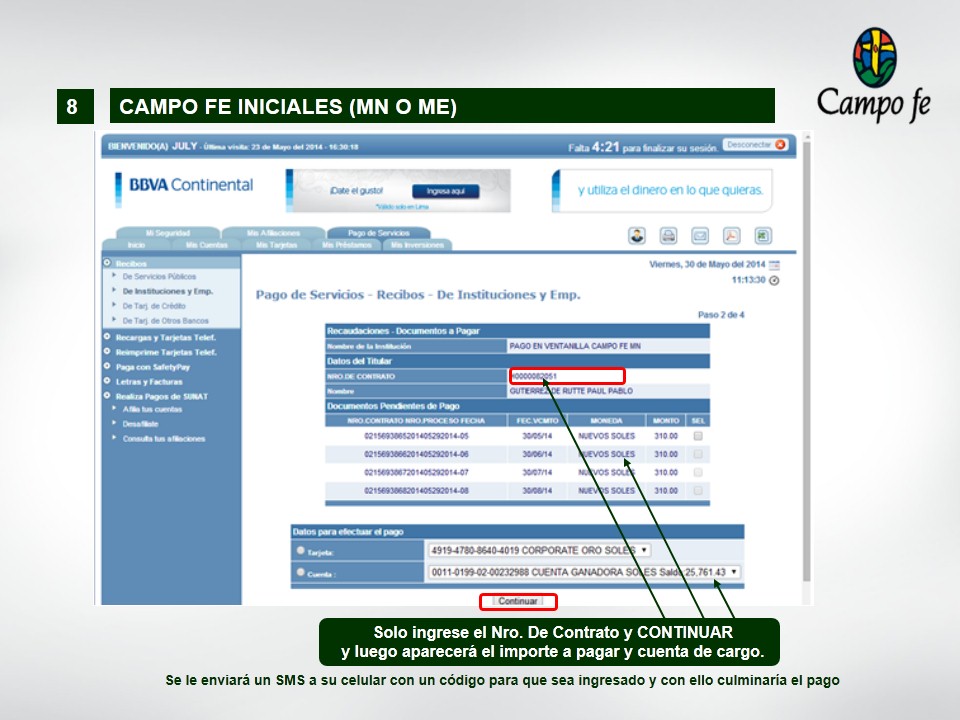
Task: Go to the Inicio tab
Action: 137,245
